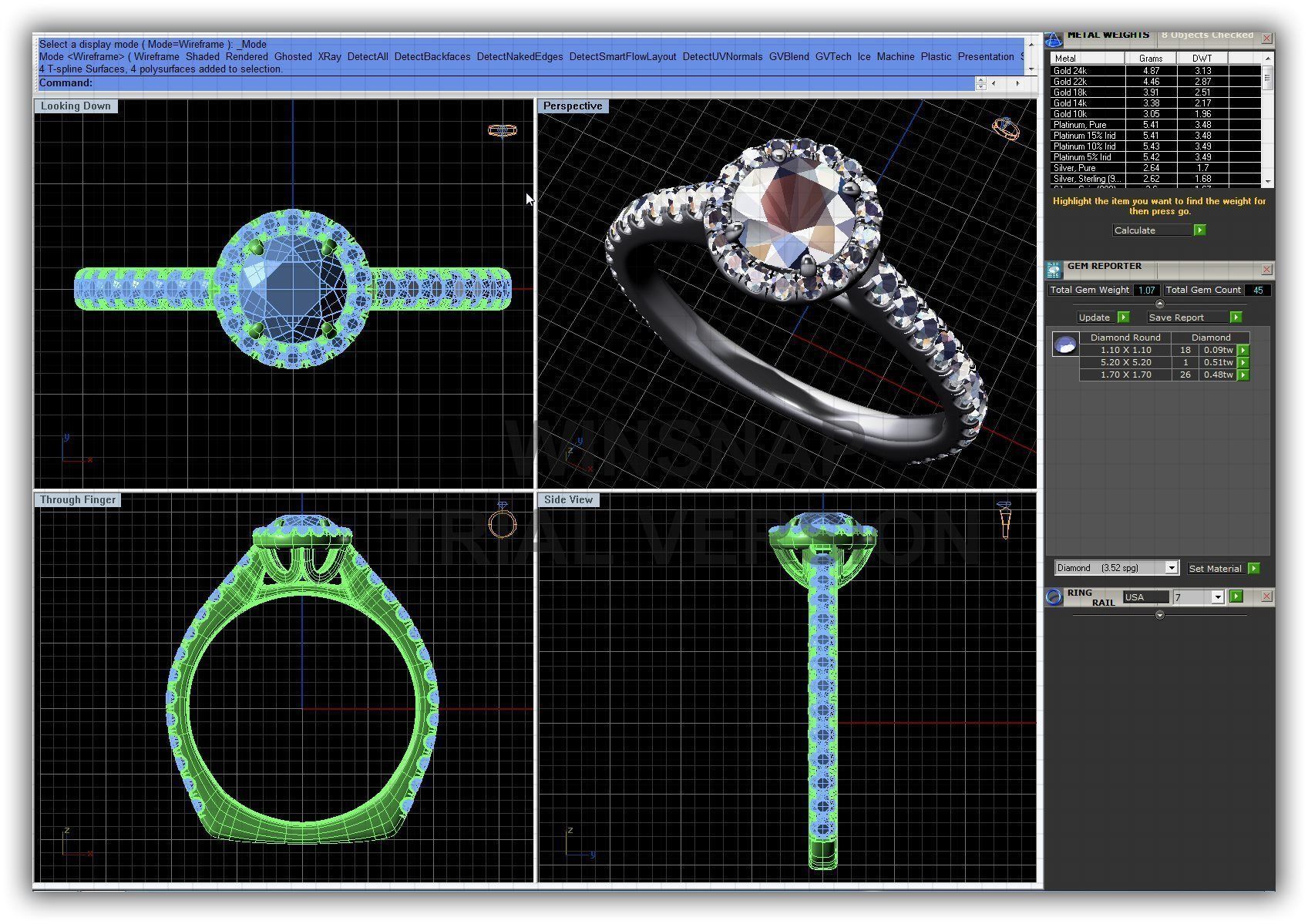Select the Gold 18k row
Viewport: 1308px width, 924px height.
coord(1155,92)
